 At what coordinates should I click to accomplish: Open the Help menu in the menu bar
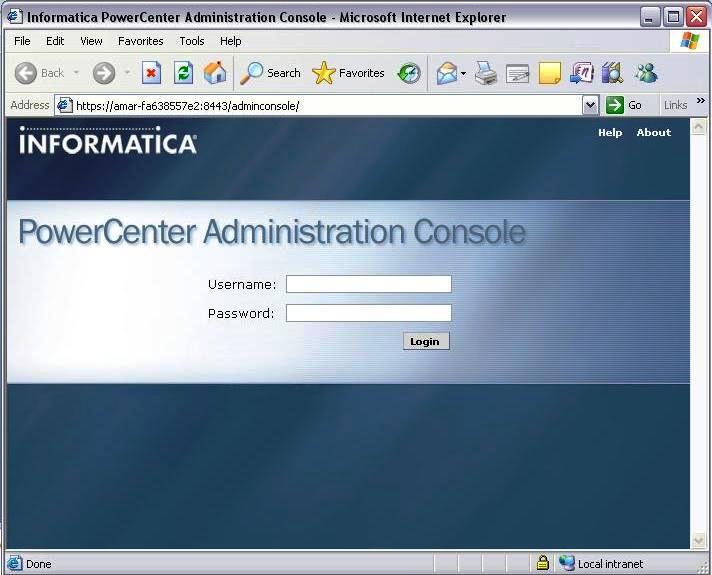click(231, 41)
